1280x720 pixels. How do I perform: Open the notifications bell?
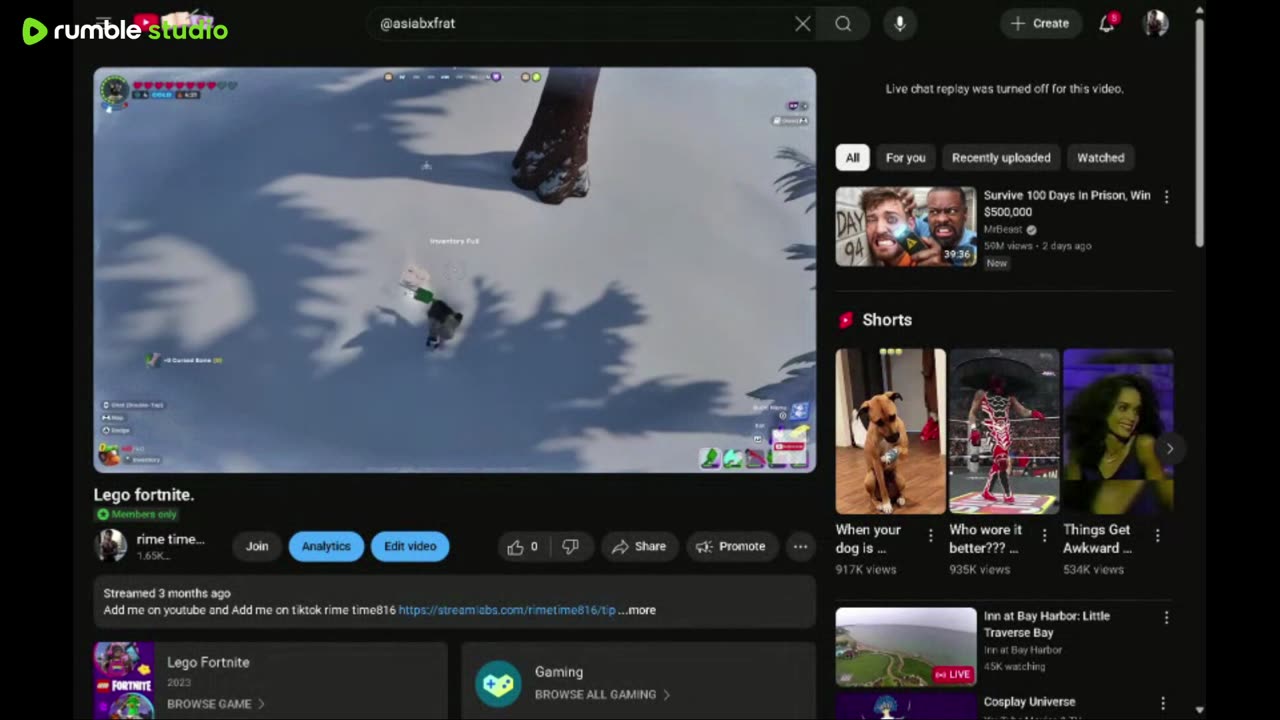point(1107,23)
